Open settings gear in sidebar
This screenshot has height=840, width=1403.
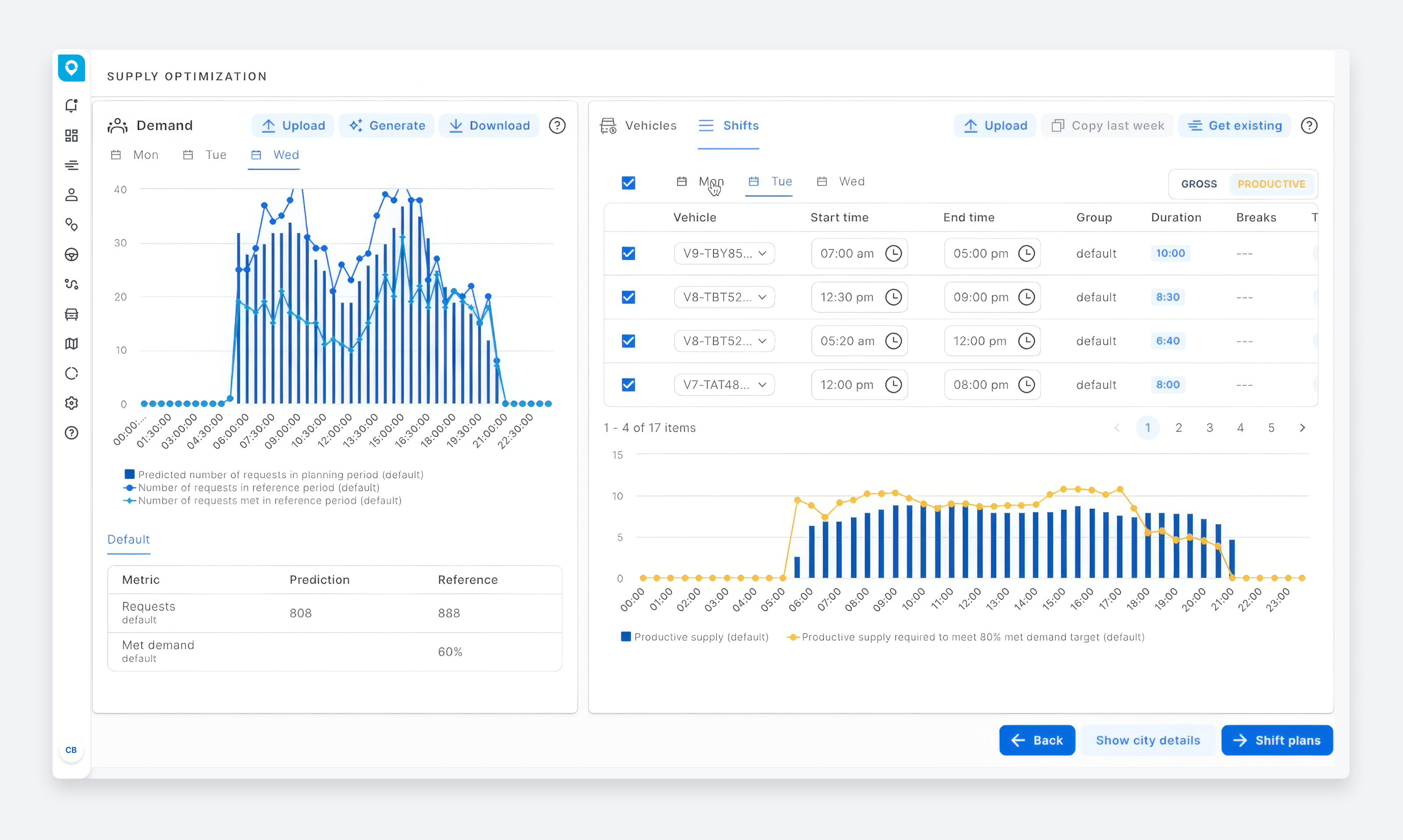click(x=71, y=403)
